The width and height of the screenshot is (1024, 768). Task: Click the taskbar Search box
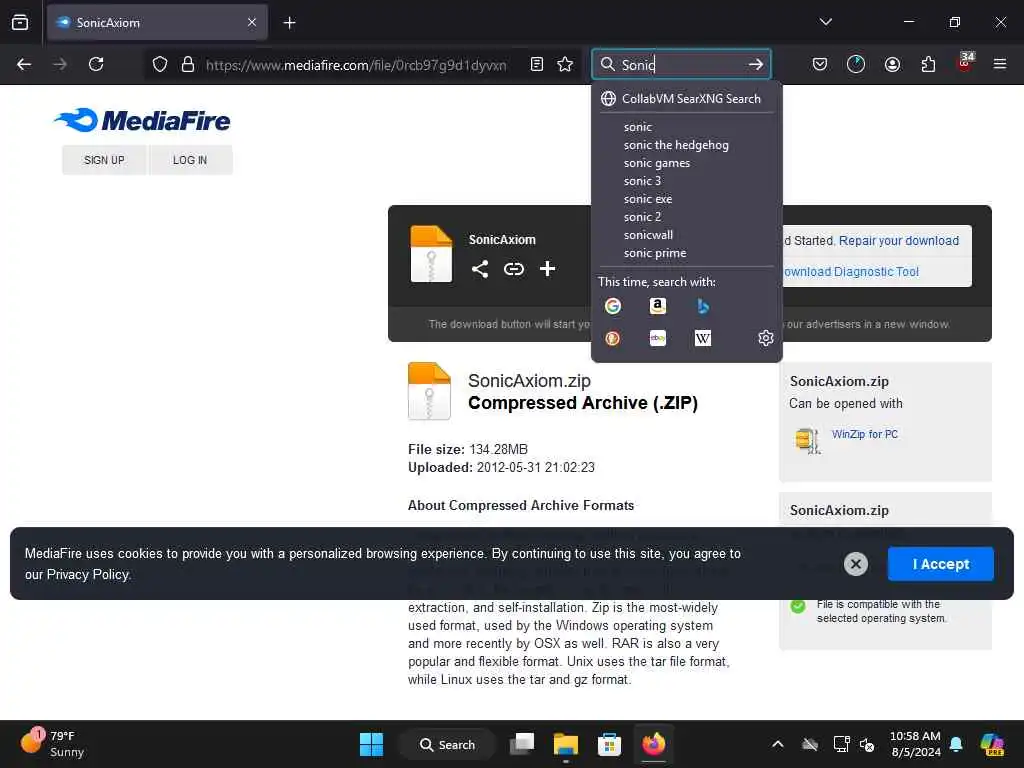pyautogui.click(x=447, y=744)
